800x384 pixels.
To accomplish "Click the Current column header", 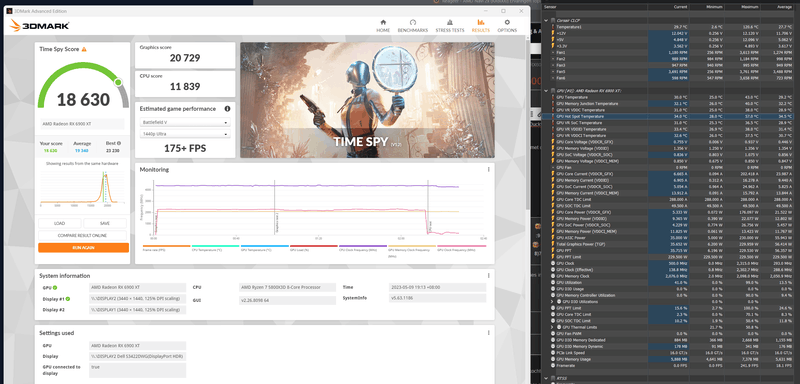I will [680, 7].
